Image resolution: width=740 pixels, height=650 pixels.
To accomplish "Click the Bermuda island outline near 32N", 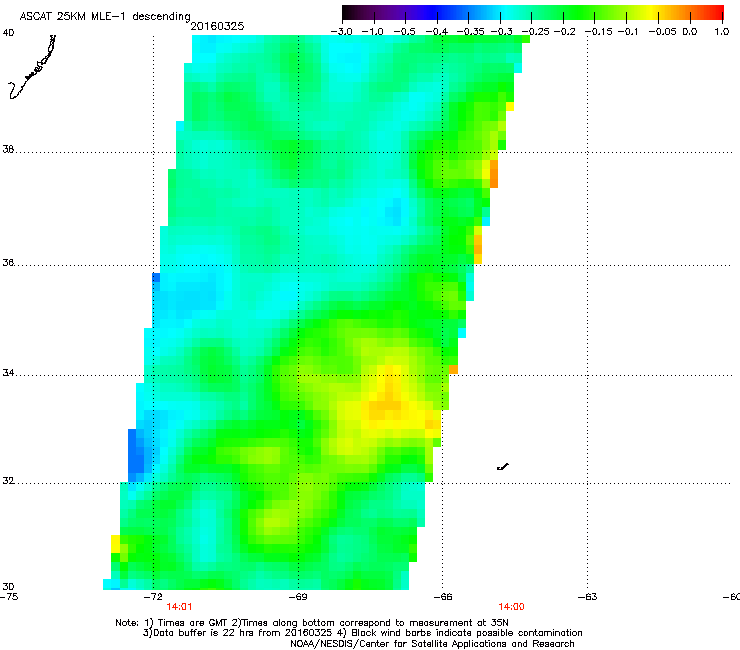I will (503, 467).
